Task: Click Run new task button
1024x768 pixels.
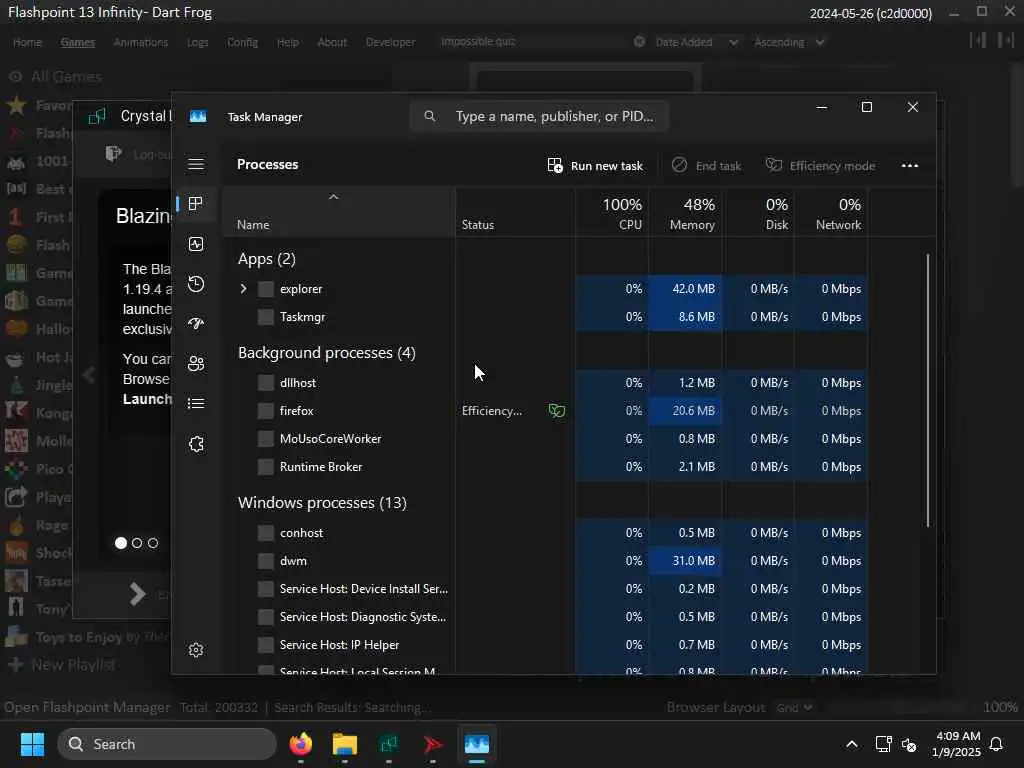Action: (595, 165)
